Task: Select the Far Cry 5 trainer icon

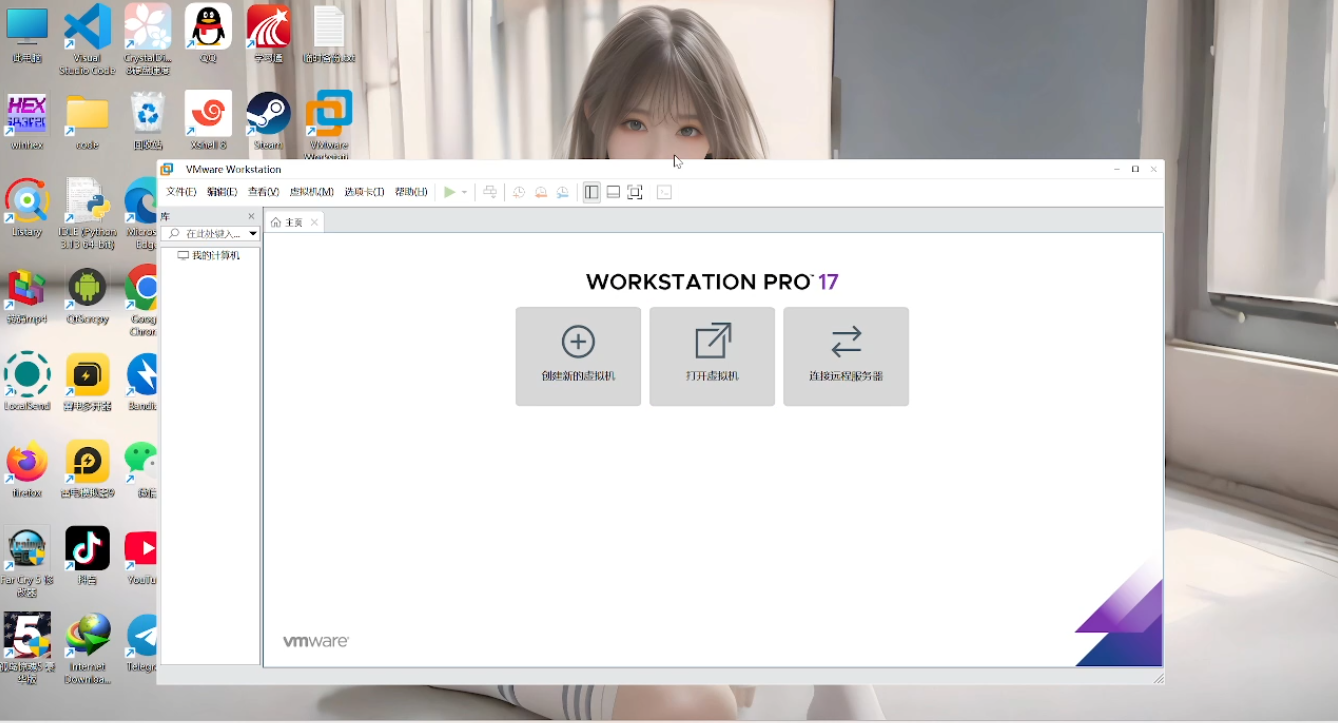Action: click(x=27, y=561)
